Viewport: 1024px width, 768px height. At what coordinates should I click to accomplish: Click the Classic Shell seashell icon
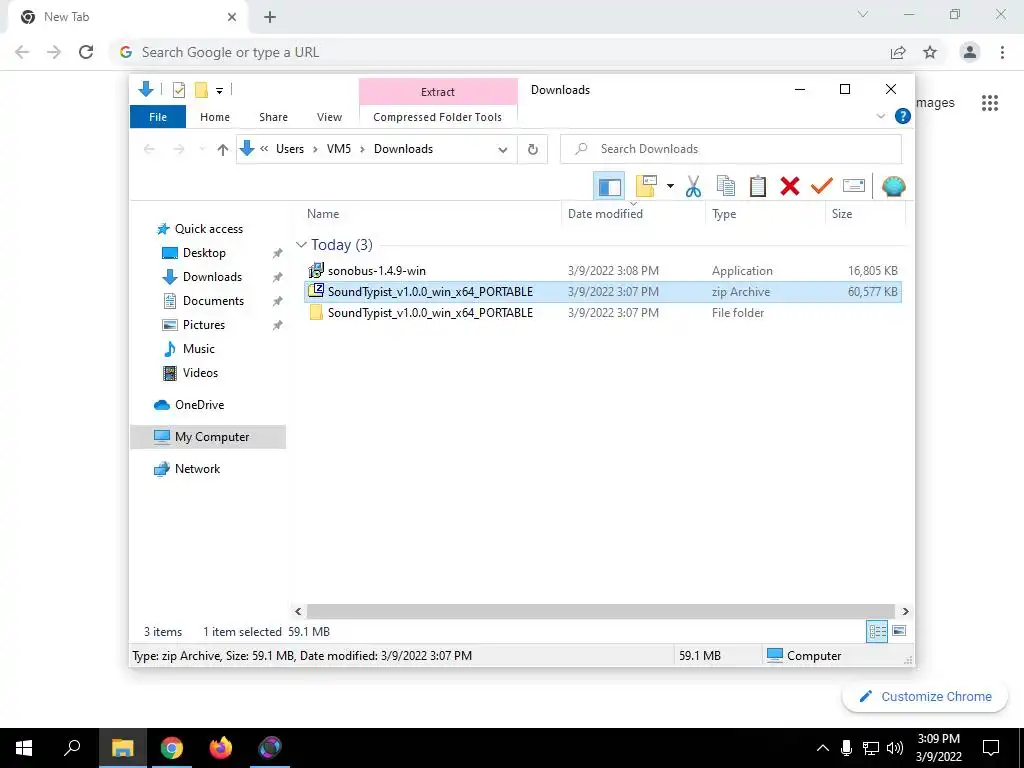893,187
